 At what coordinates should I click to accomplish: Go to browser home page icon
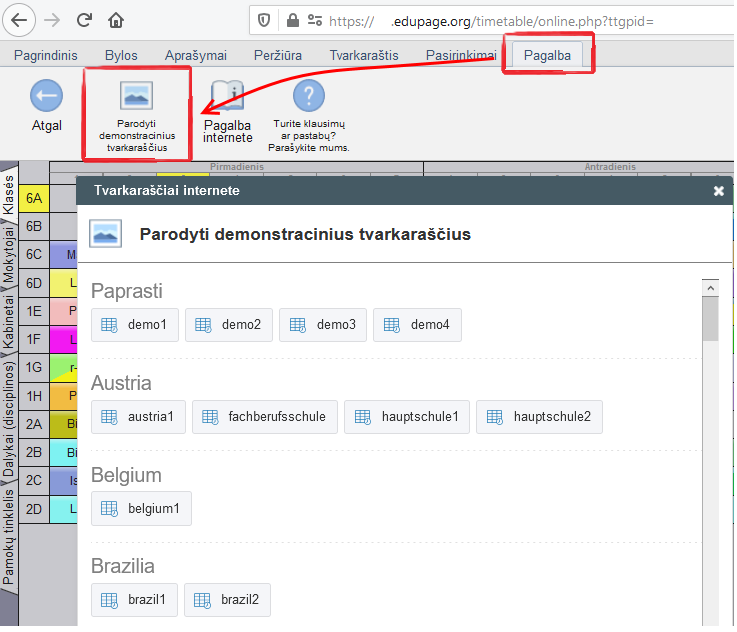(116, 20)
